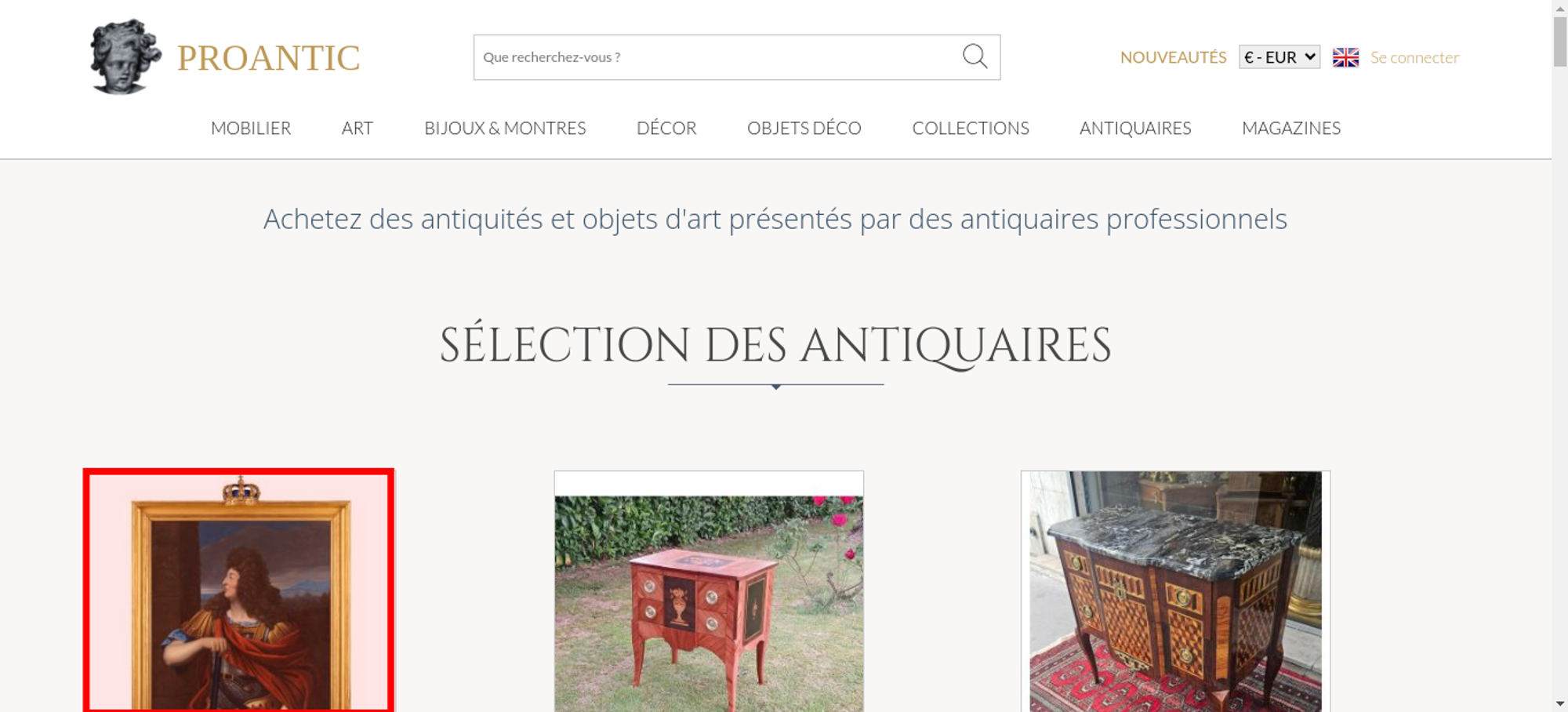
Task: Open the OBJETS DÉCO menu
Action: (804, 128)
